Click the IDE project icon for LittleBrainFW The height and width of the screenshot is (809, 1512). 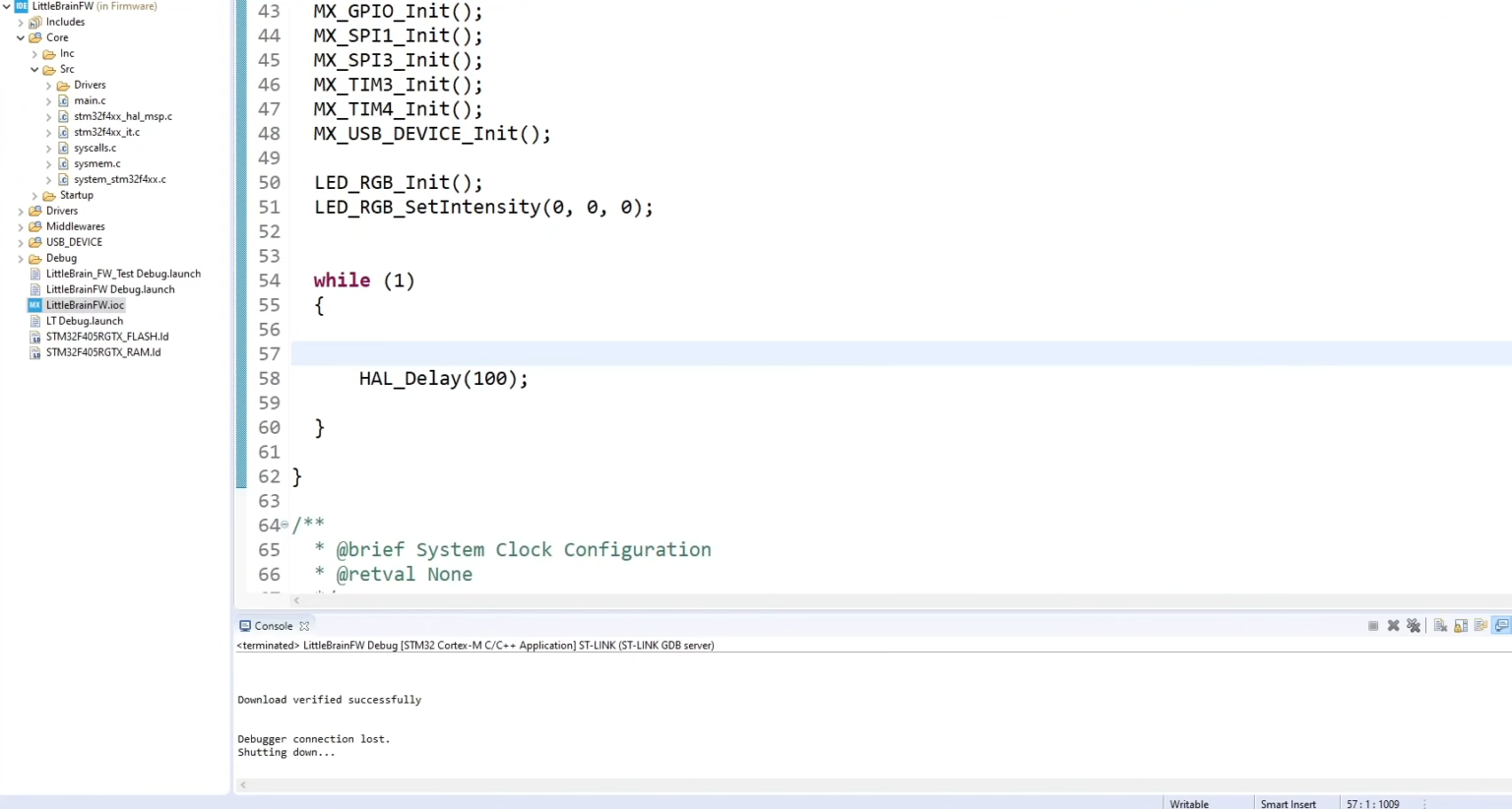click(x=21, y=6)
